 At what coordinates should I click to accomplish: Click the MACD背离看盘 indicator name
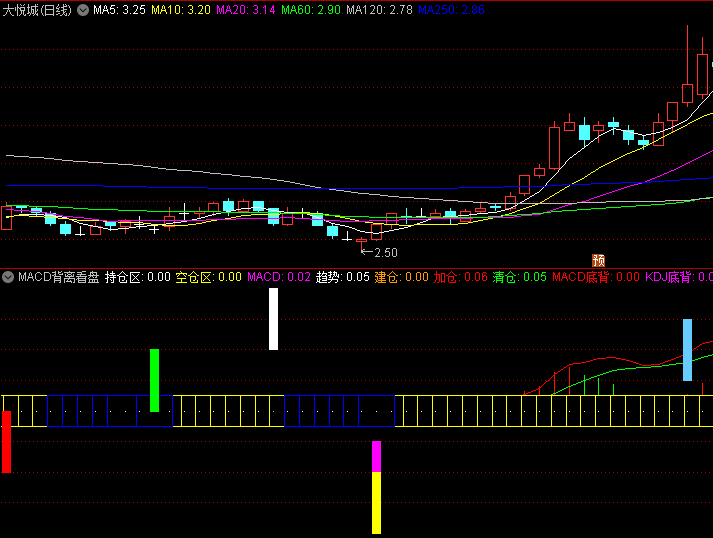[59, 277]
